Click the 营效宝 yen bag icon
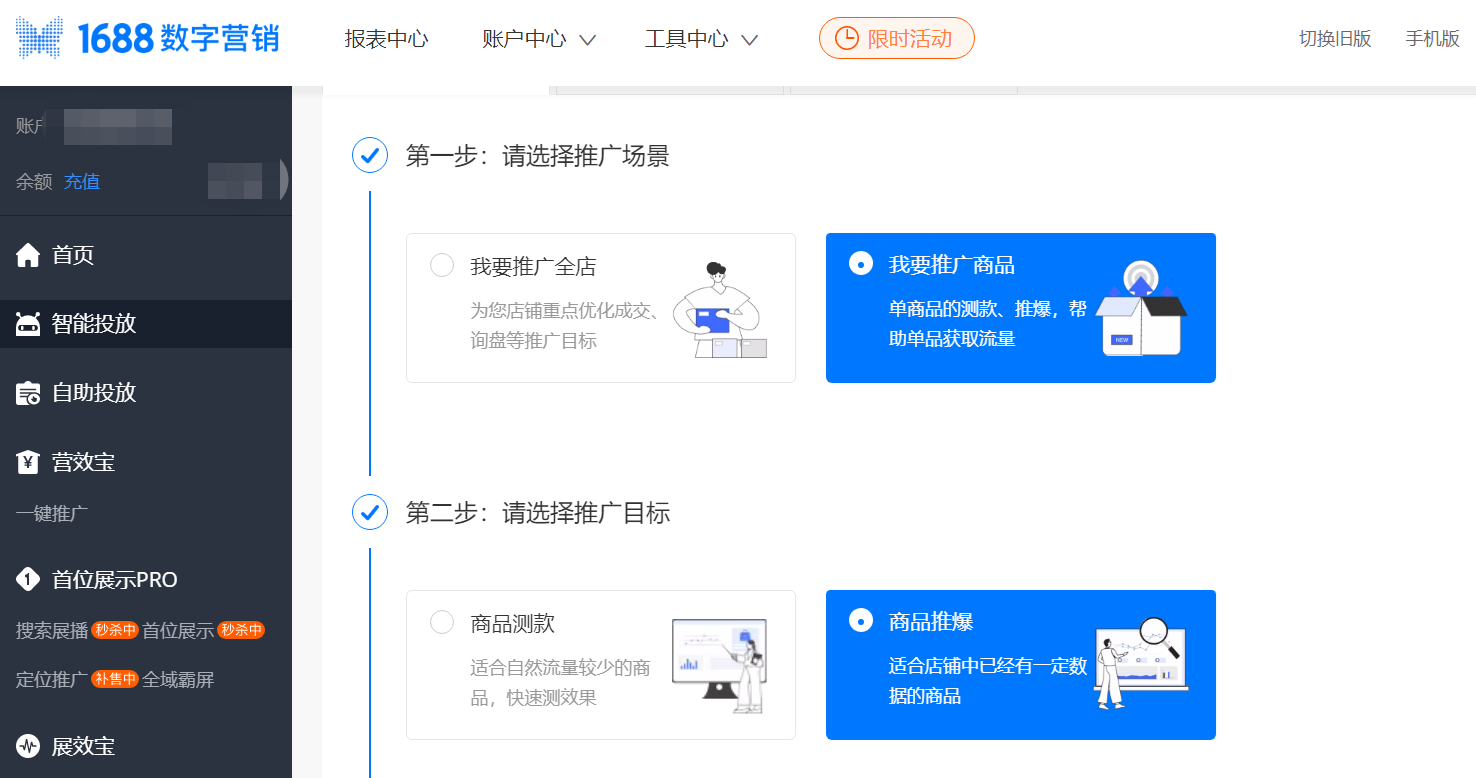 point(28,462)
